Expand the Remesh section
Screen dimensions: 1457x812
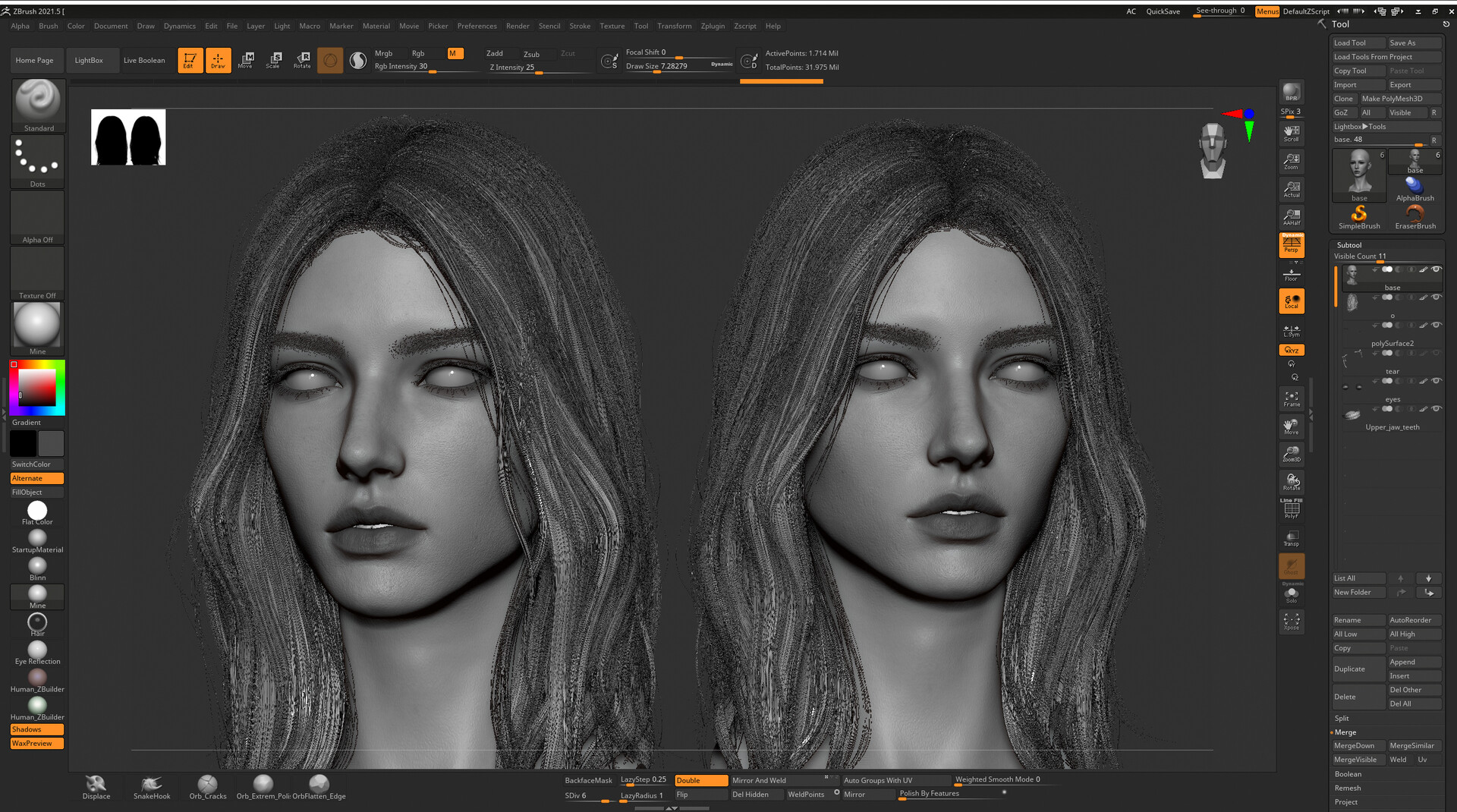pyautogui.click(x=1348, y=788)
